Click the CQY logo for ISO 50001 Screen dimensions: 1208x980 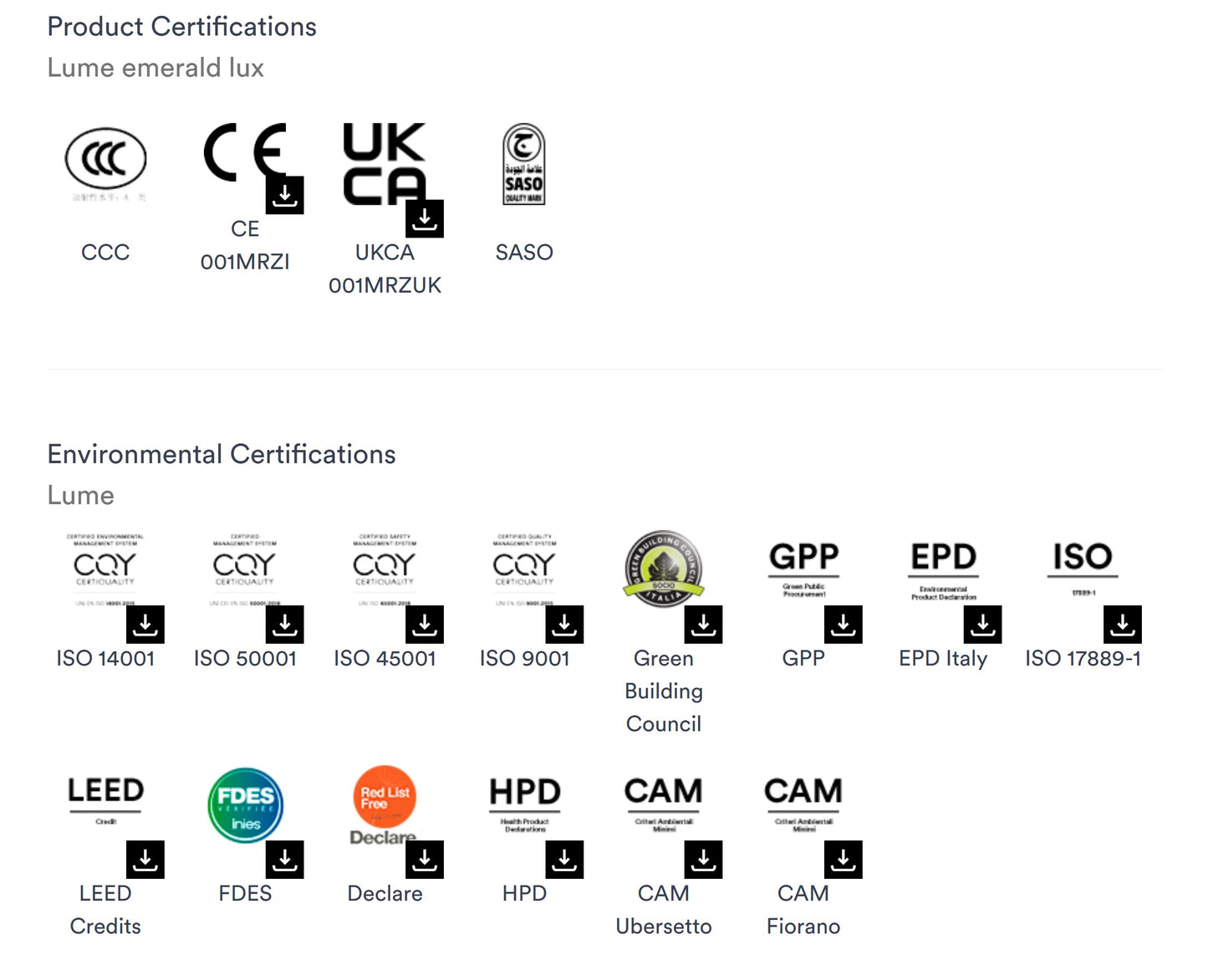pyautogui.click(x=245, y=569)
